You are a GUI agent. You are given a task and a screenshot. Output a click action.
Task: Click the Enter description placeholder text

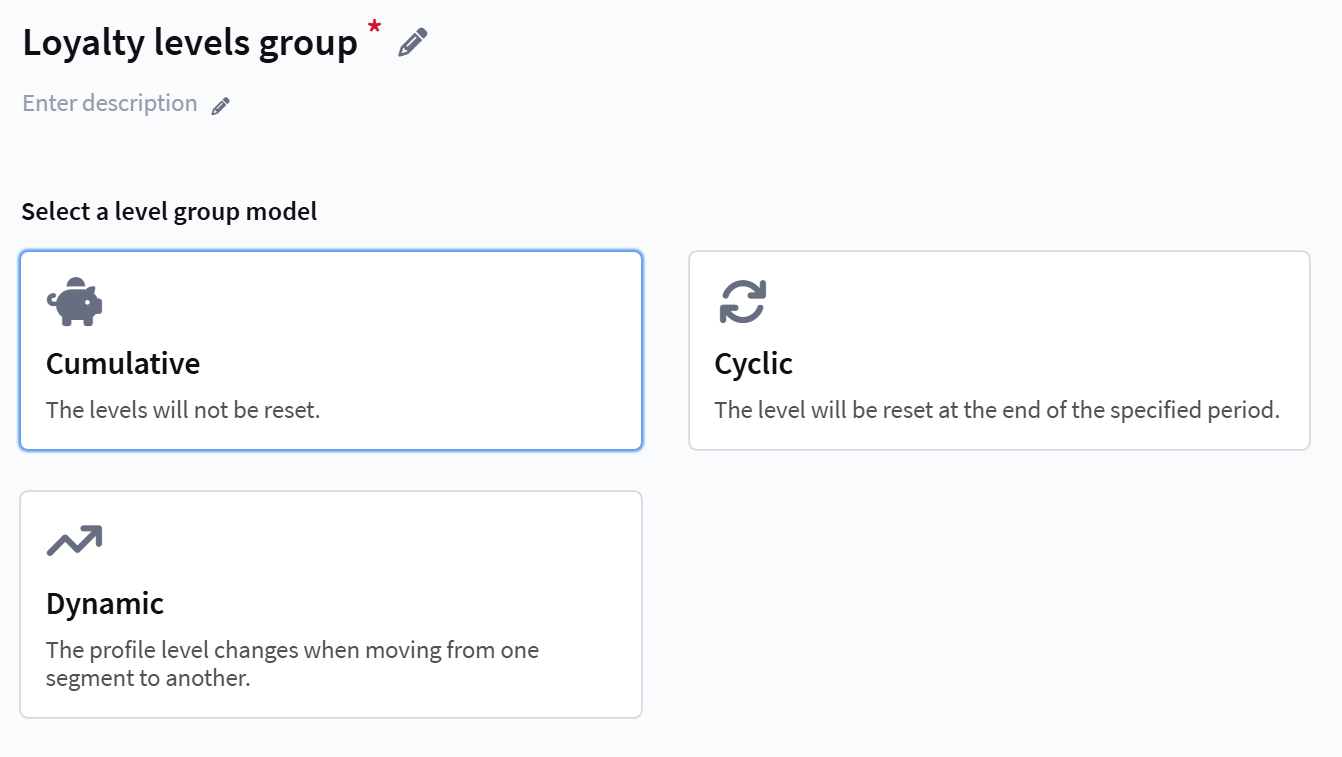click(110, 104)
